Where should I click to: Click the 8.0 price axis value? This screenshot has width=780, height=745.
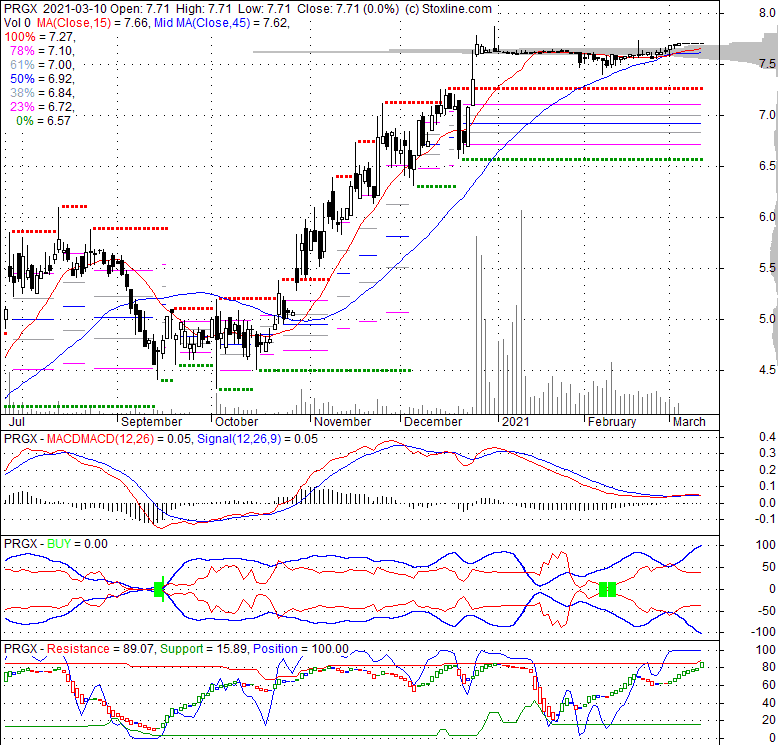767,13
